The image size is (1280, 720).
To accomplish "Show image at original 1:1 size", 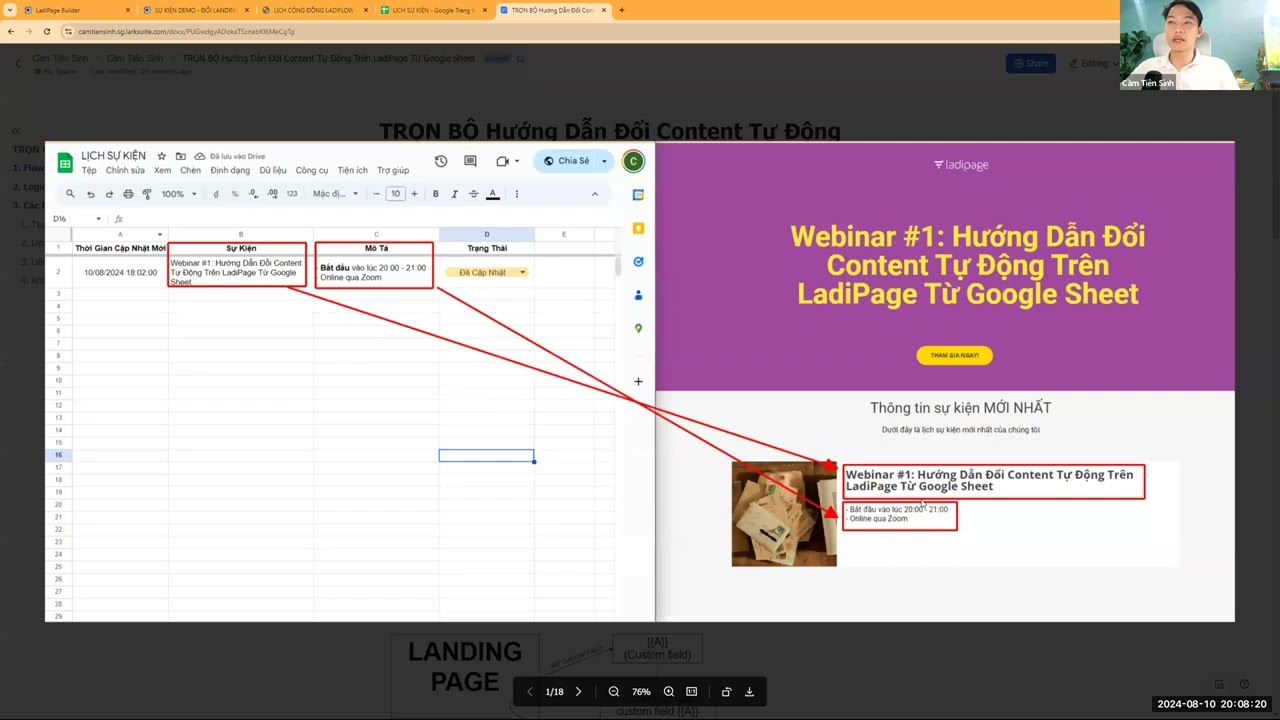I will point(692,692).
